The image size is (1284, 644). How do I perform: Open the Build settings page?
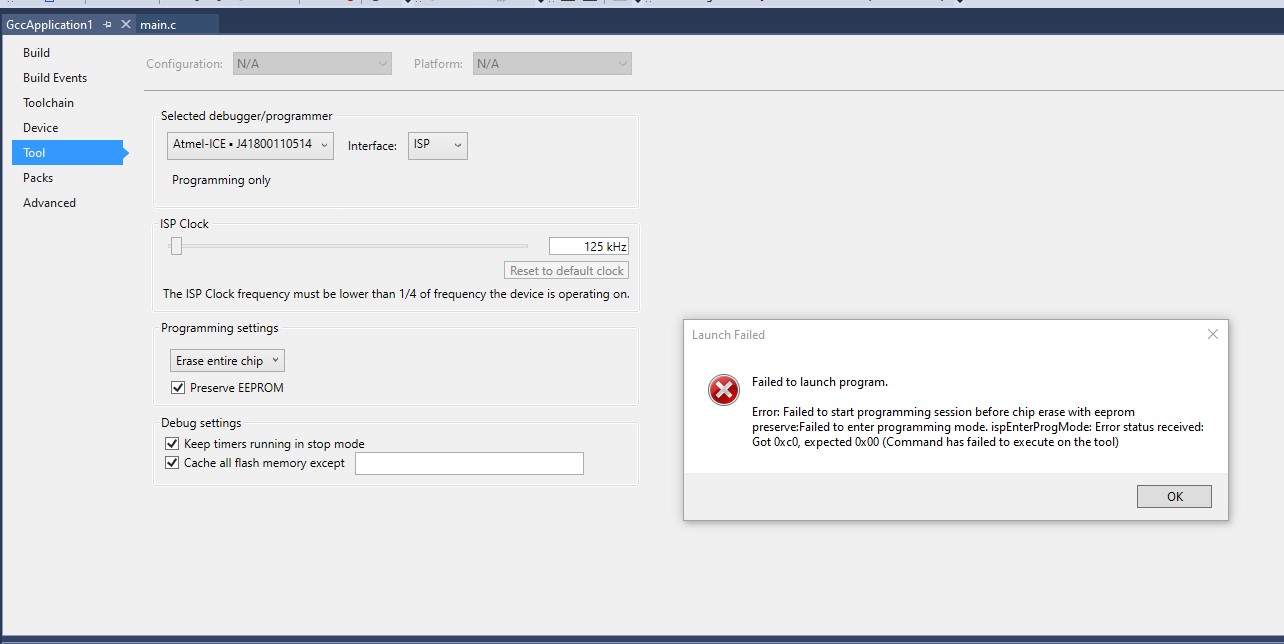click(37, 53)
